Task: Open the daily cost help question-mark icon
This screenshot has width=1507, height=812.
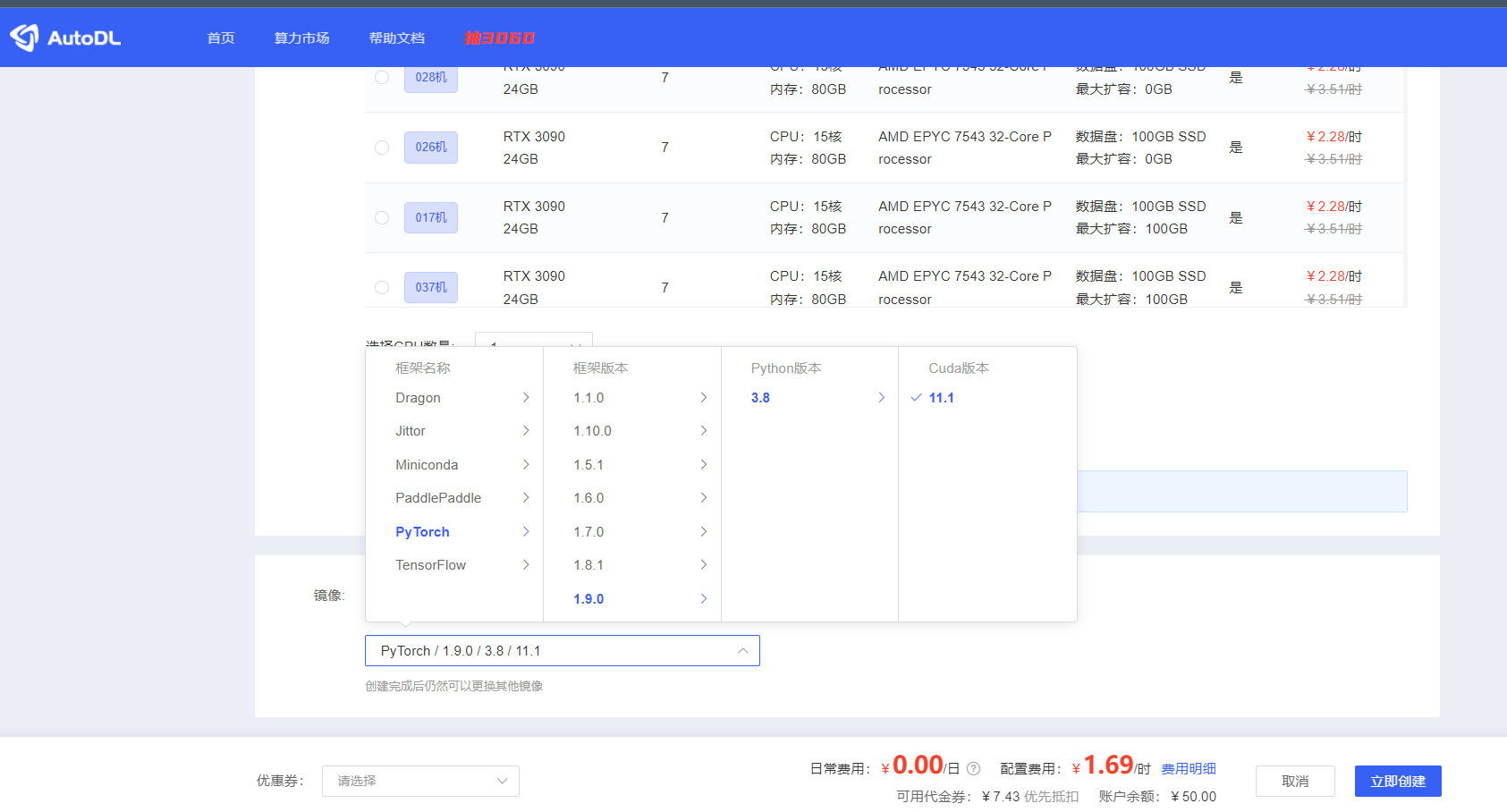Action: tap(974, 768)
